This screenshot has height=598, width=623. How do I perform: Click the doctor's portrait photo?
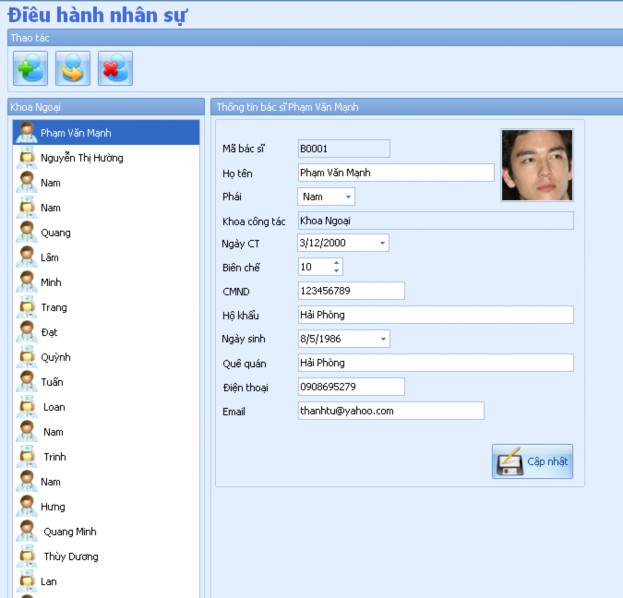pos(537,165)
